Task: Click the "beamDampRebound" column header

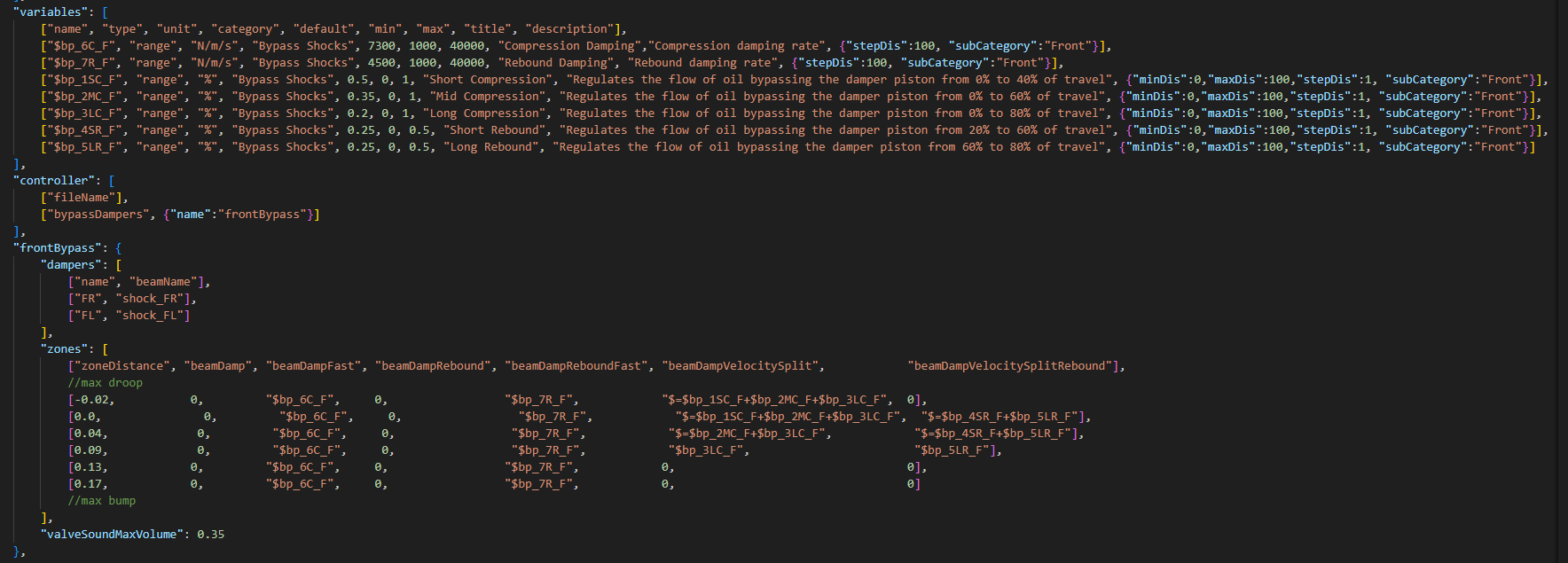Action: 434,365
